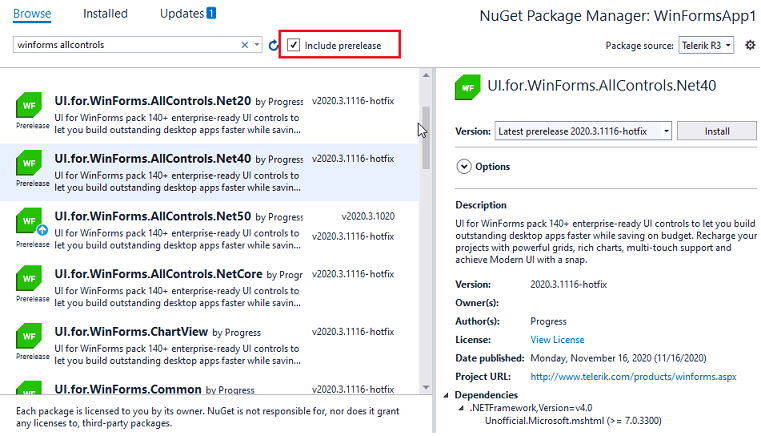This screenshot has width=761, height=436.
Task: Select UI.for.WinForms.AllControls.Net40 package
Action: [x=209, y=172]
